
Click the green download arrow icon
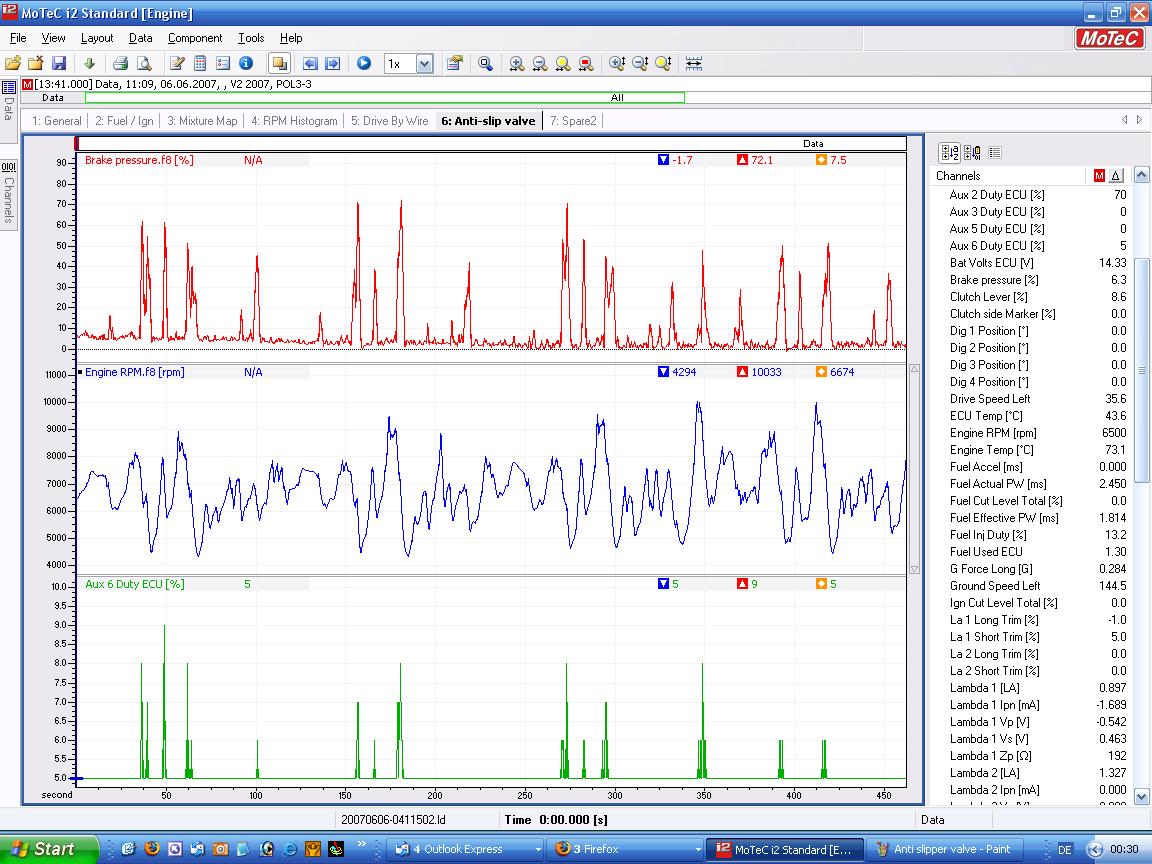89,63
